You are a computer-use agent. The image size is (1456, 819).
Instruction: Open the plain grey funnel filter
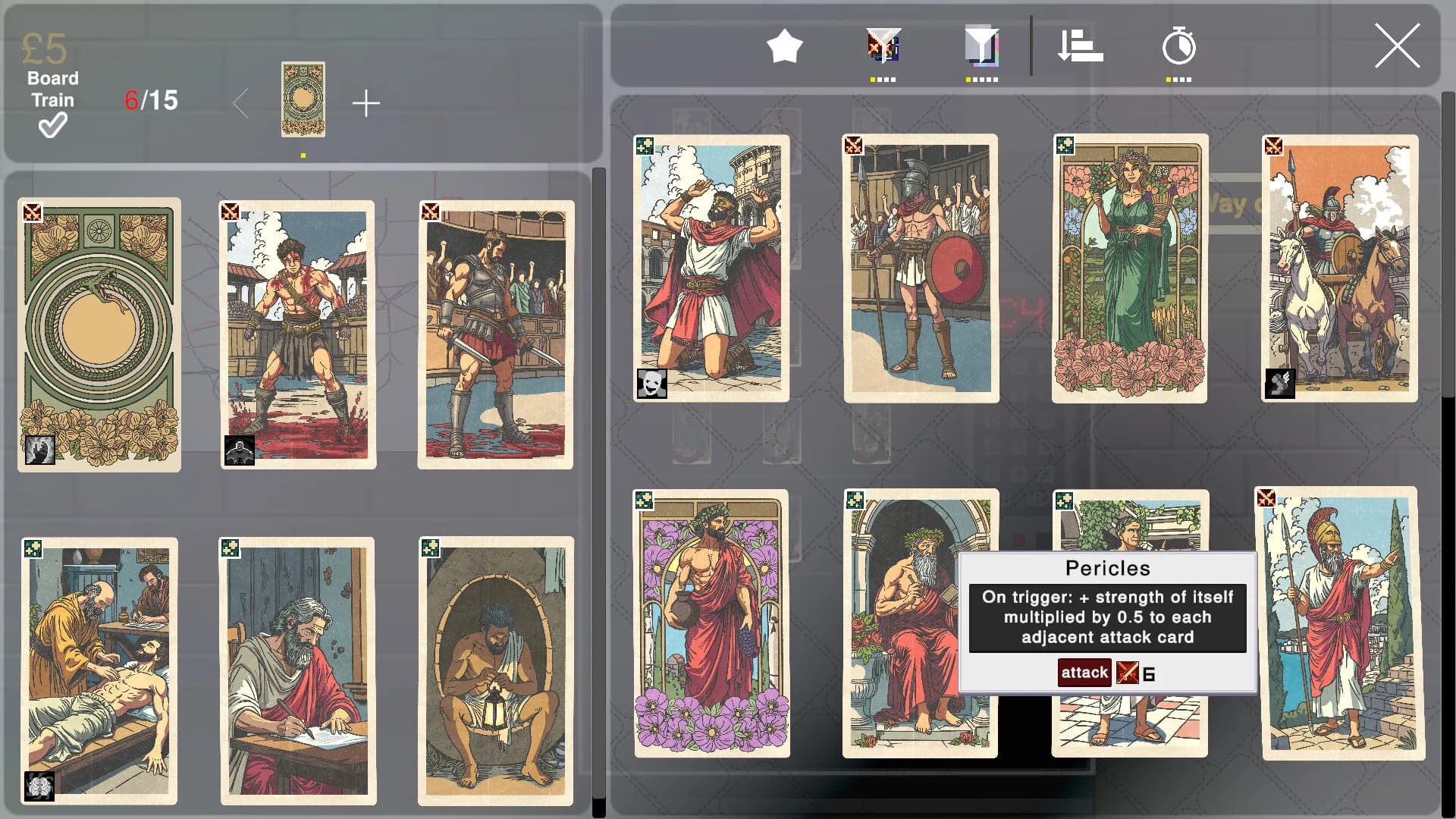tap(981, 46)
